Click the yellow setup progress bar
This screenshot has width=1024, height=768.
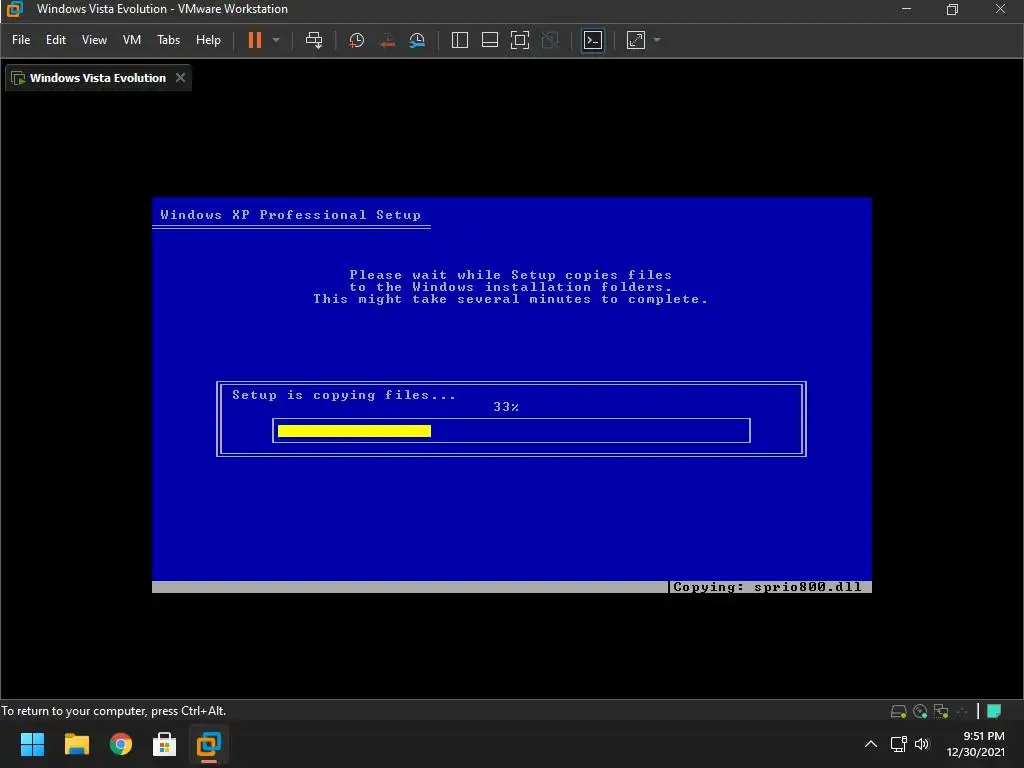[x=354, y=430]
